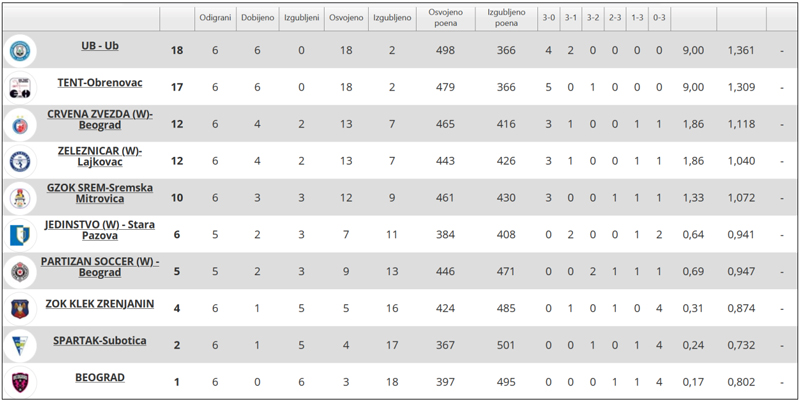
Task: Select the ZOK KLEK ZRENJANIN link
Action: (x=99, y=304)
